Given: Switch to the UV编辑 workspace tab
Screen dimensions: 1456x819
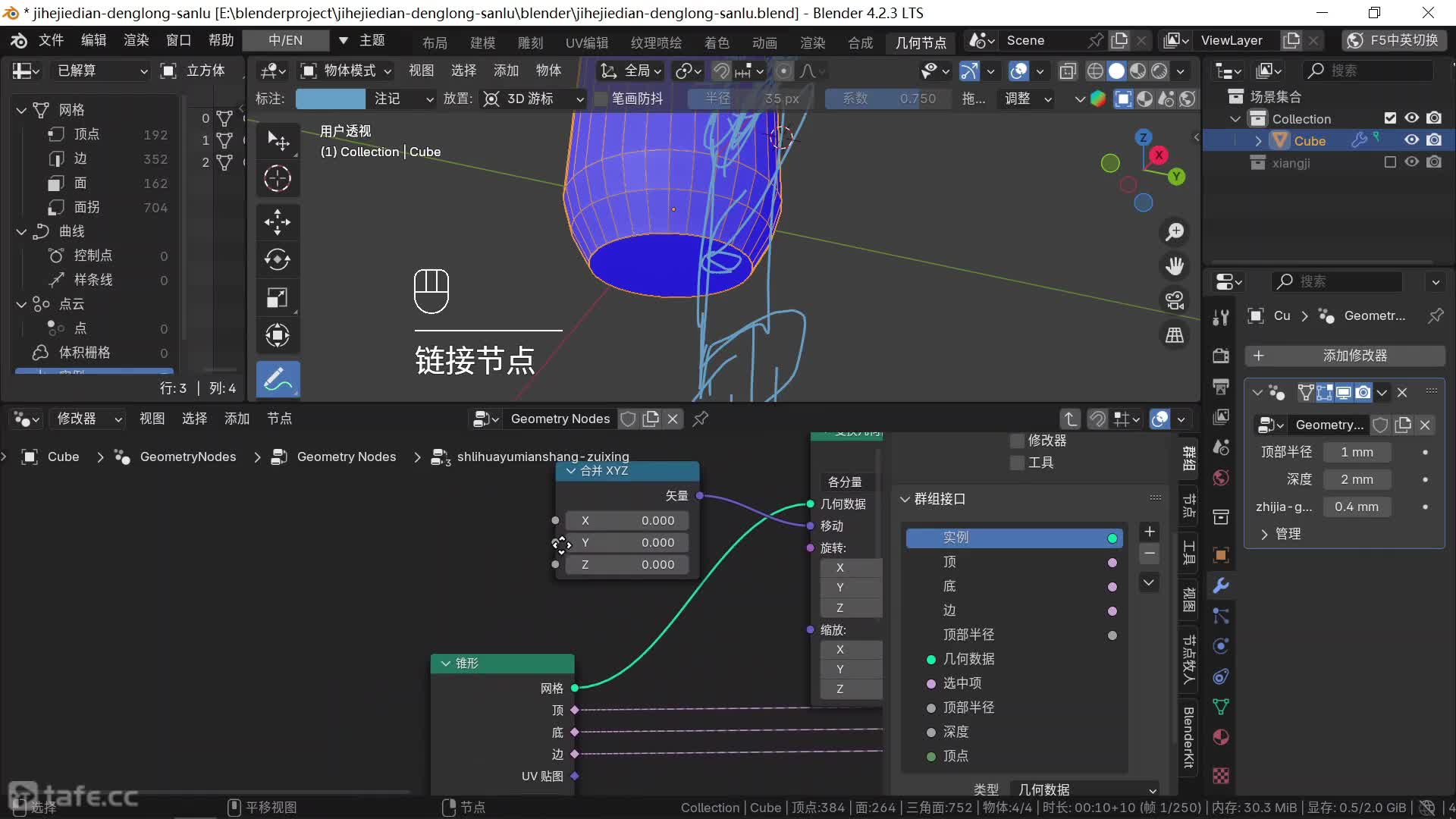Looking at the screenshot, I should (586, 42).
